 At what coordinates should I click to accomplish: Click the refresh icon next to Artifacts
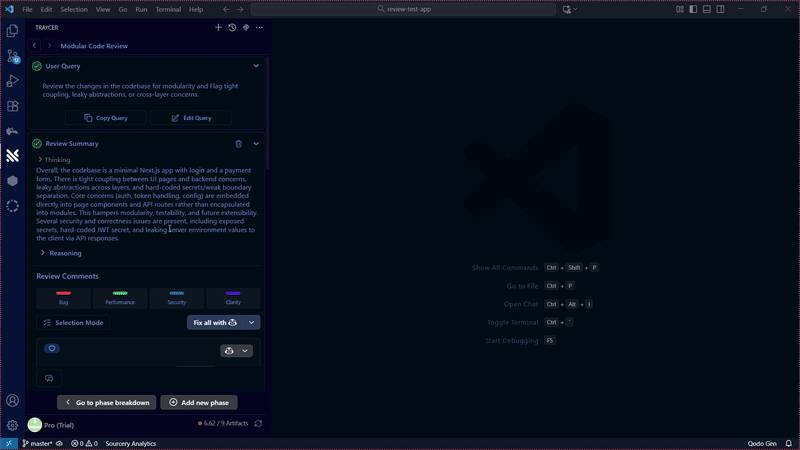click(258, 424)
